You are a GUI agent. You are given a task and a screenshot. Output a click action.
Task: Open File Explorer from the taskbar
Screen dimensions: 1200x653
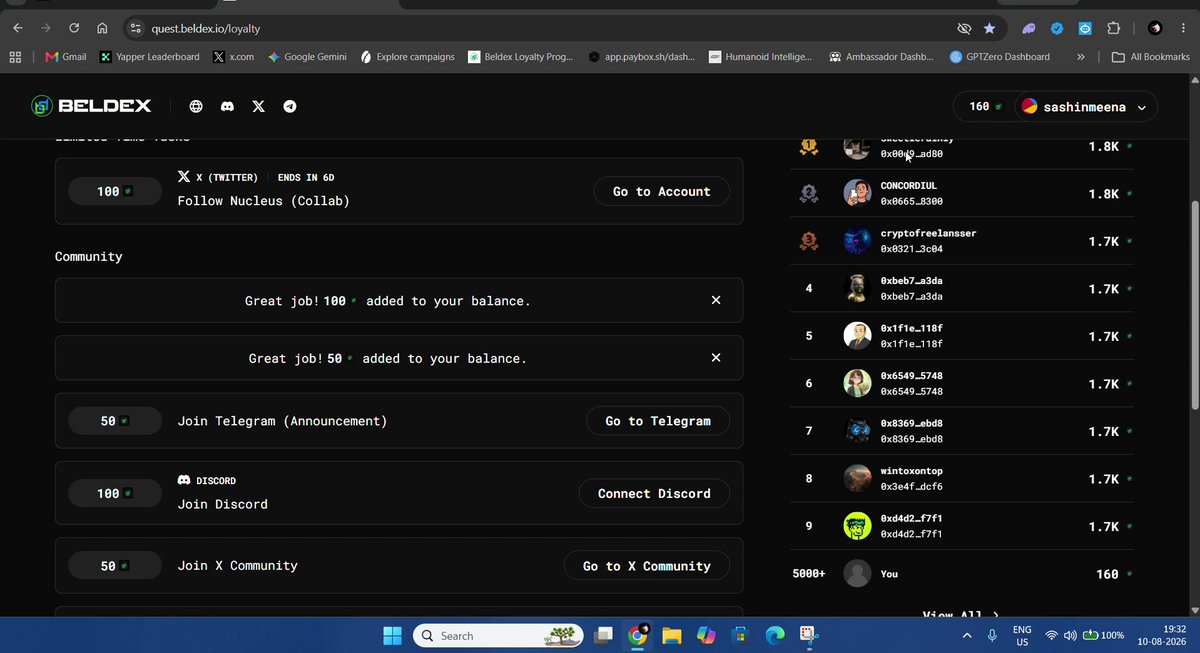click(671, 636)
